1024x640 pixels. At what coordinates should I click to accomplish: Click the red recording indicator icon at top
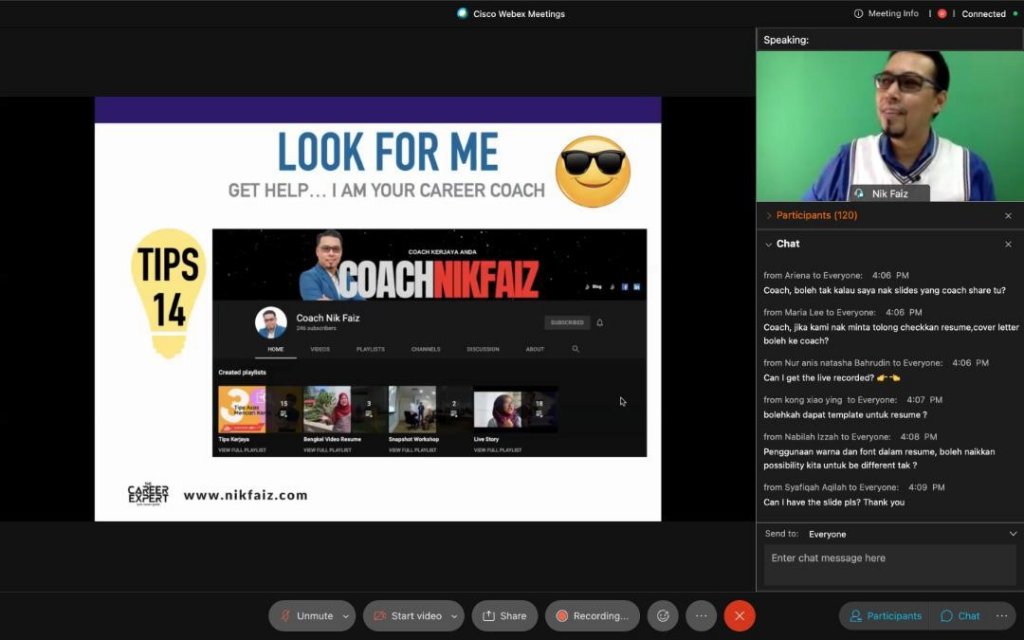click(x=941, y=14)
